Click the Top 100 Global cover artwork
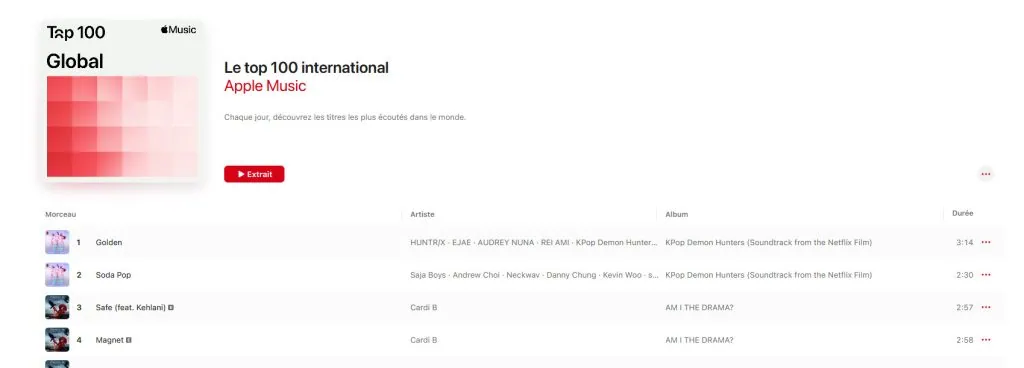1024x368 pixels. 122,100
